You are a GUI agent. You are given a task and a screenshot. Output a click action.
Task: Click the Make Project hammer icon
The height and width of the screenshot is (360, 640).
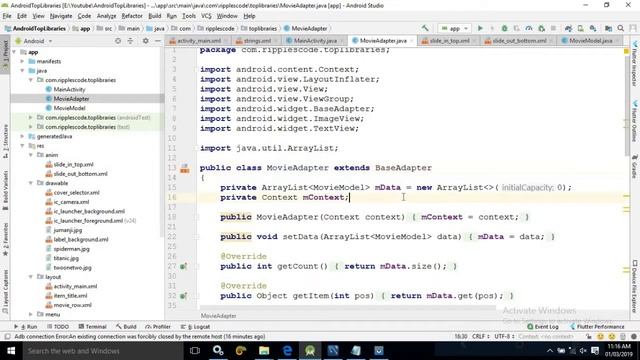tap(425, 28)
